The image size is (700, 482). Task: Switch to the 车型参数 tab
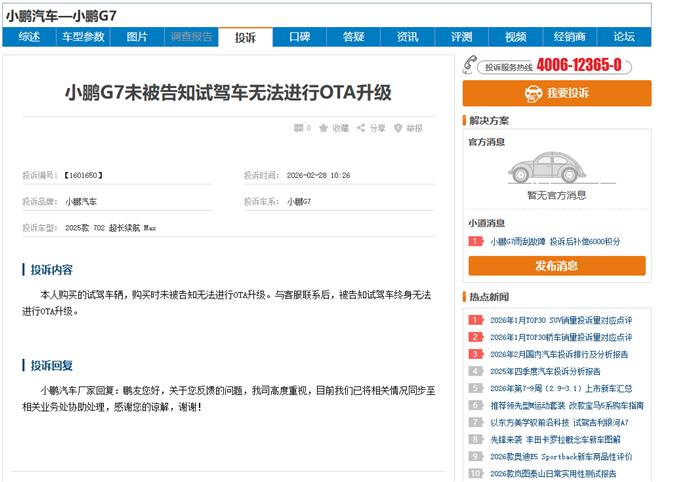tap(83, 37)
